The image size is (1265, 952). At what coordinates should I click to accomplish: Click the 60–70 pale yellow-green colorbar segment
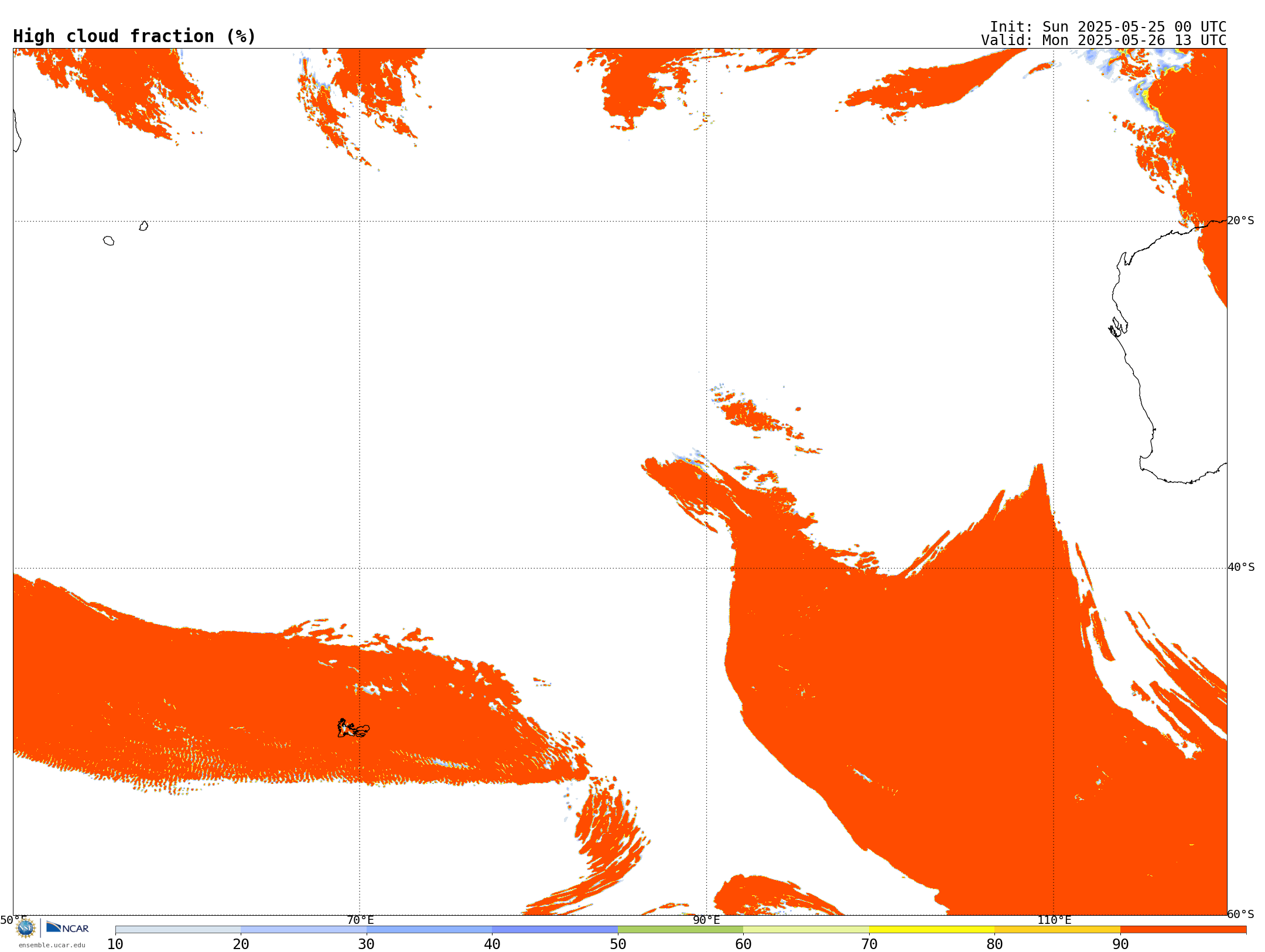pos(806,930)
